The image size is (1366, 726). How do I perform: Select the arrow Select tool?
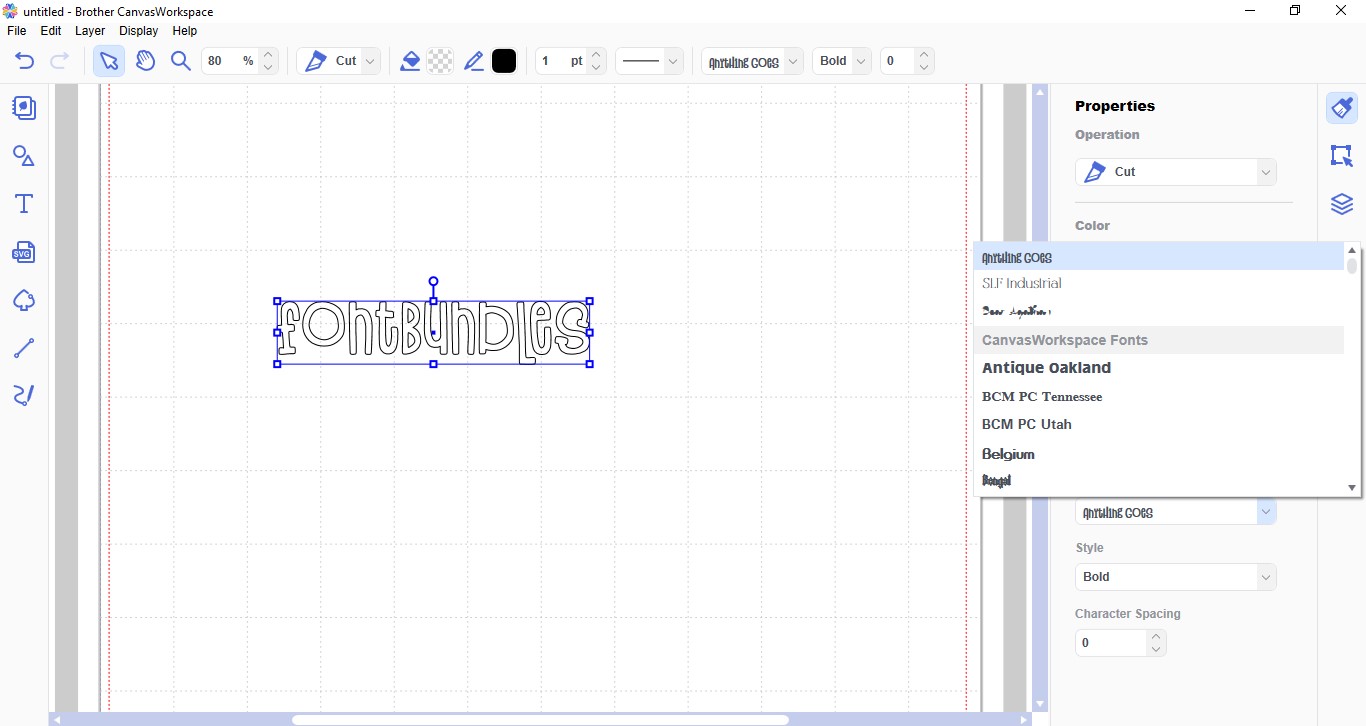click(x=109, y=61)
